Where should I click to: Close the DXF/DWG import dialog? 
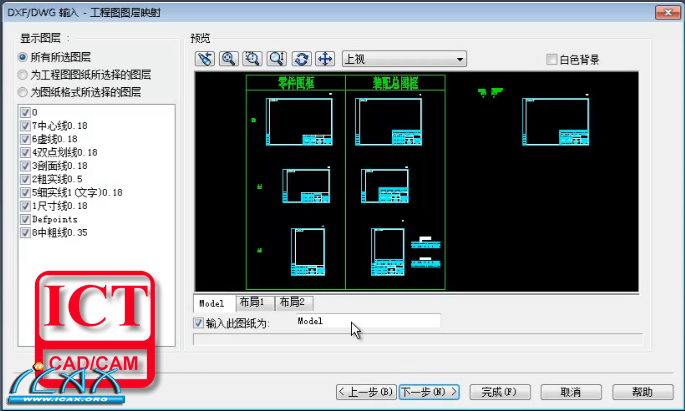[x=668, y=12]
